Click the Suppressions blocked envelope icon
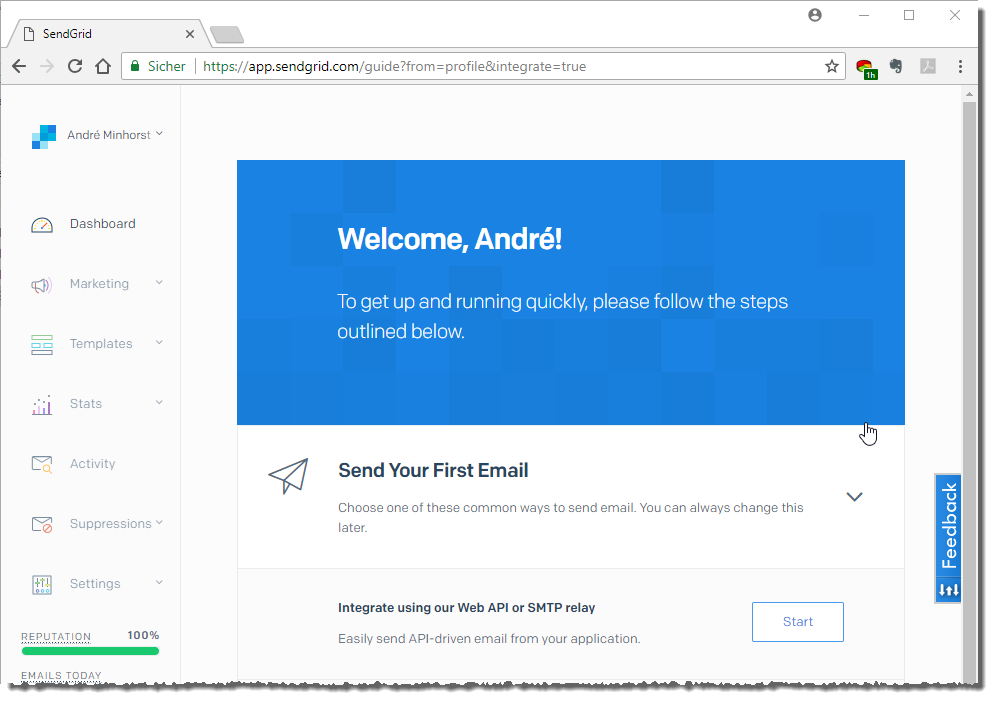 coord(41,524)
